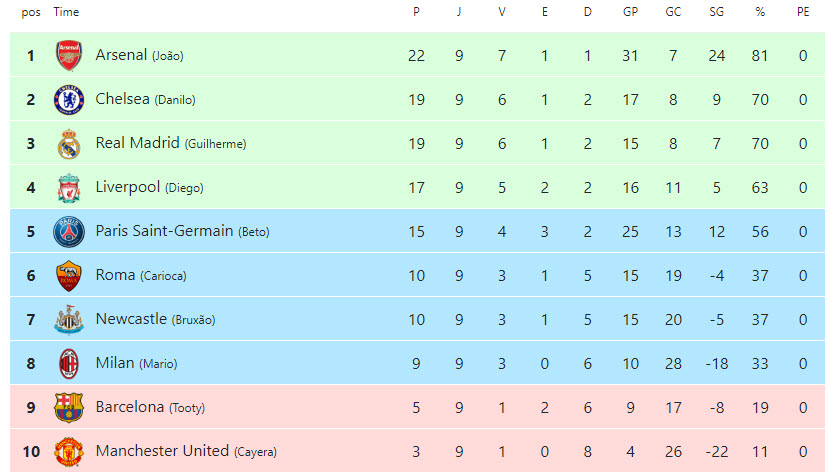Click the Liverpool club crest
This screenshot has height=475, width=827.
[x=68, y=187]
